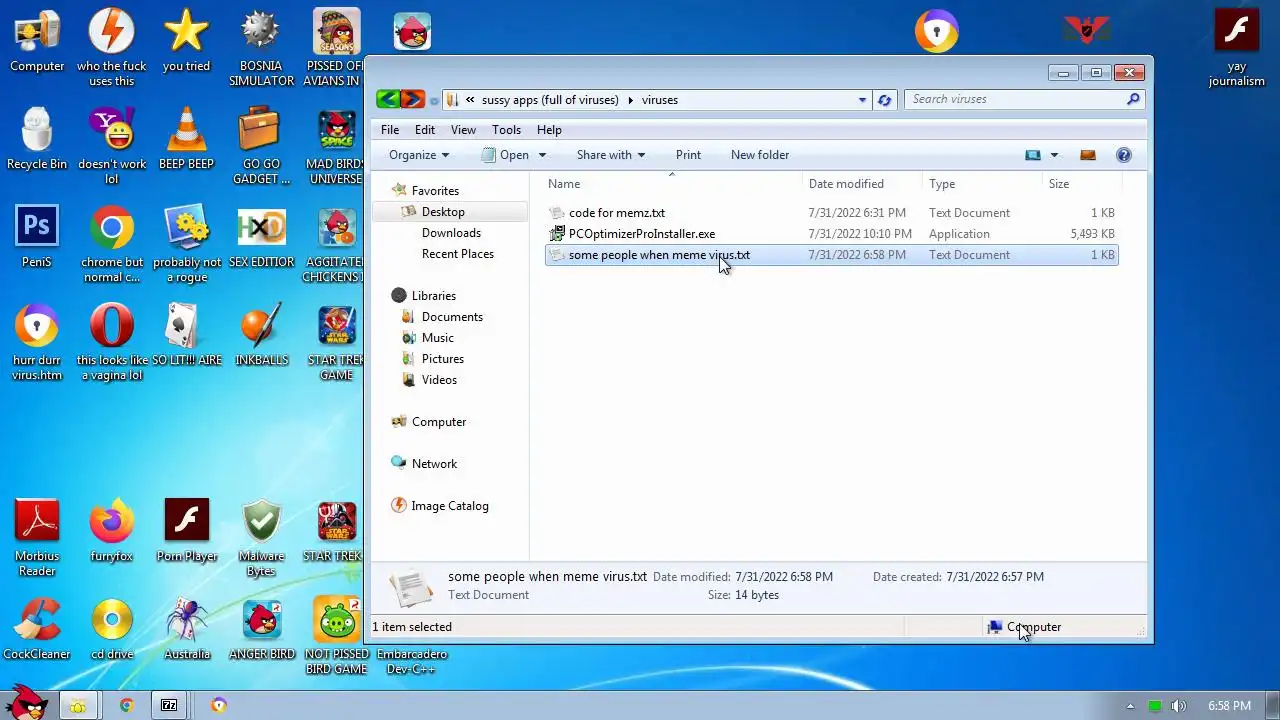This screenshot has height=720, width=1280.
Task: Open the Help menu
Action: 549,130
